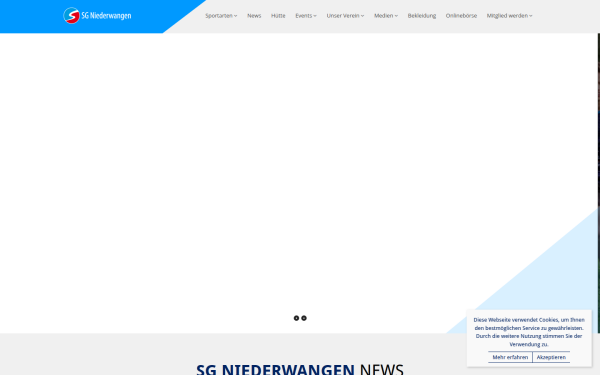600x375 pixels.
Task: Click the SG NIEDERWANGEN NEWS heading
Action: (300, 369)
